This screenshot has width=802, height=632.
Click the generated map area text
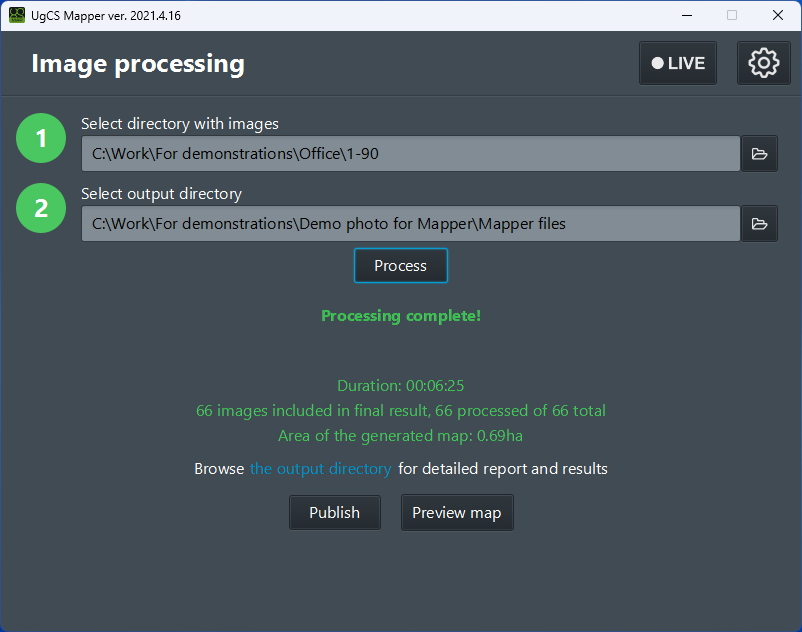click(400, 435)
